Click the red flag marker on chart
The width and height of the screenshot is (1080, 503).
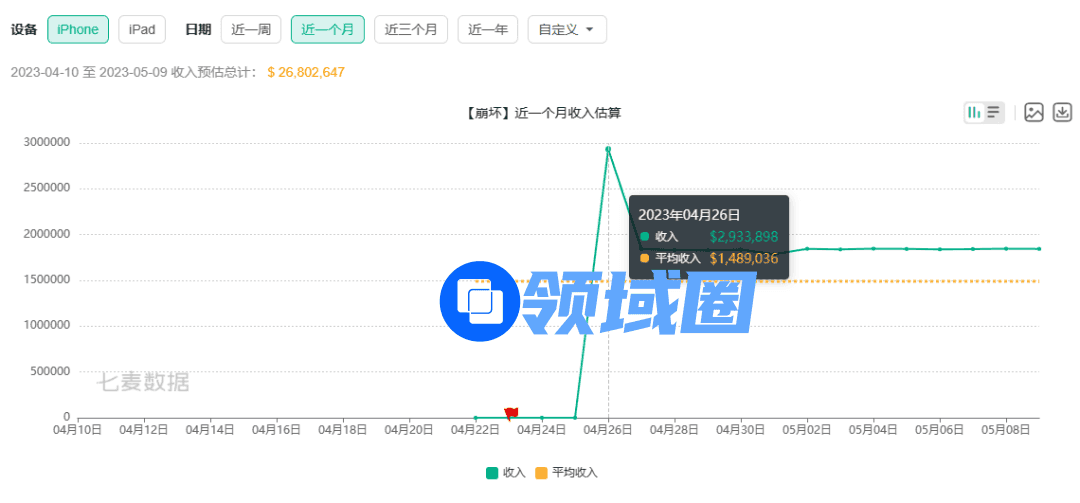click(x=512, y=413)
